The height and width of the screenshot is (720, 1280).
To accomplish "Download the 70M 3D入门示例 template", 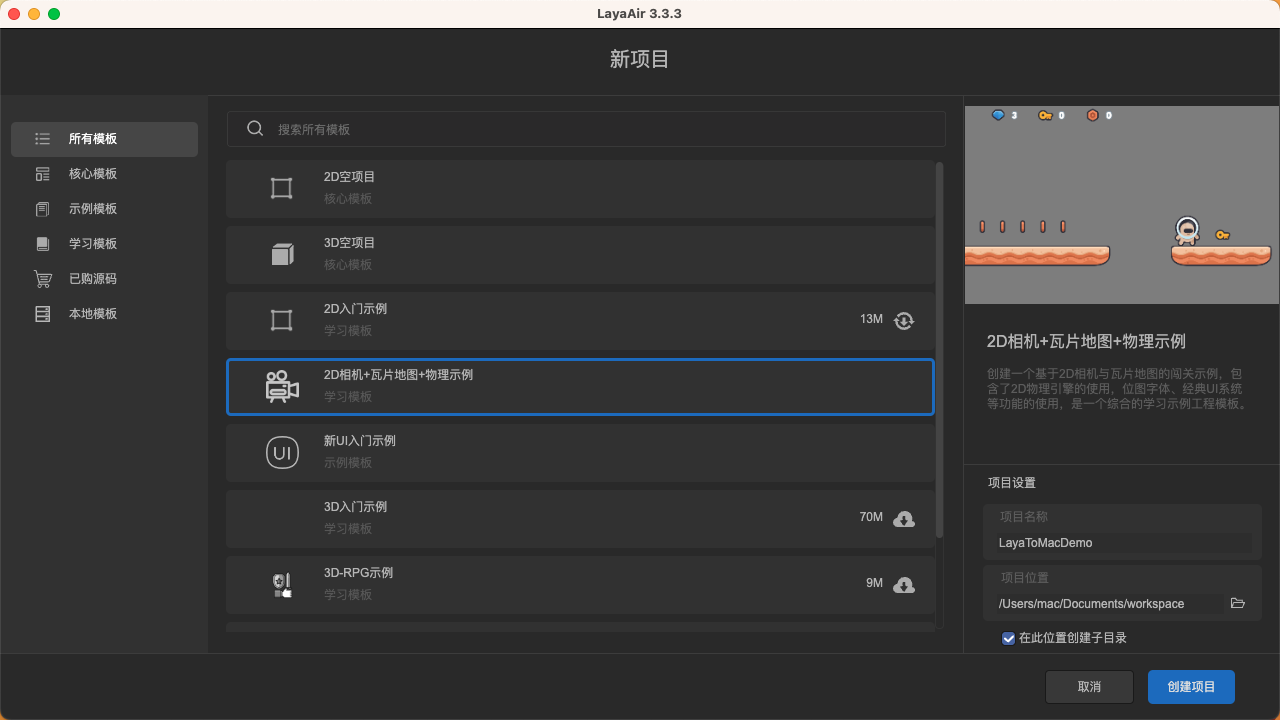I will pyautogui.click(x=904, y=518).
